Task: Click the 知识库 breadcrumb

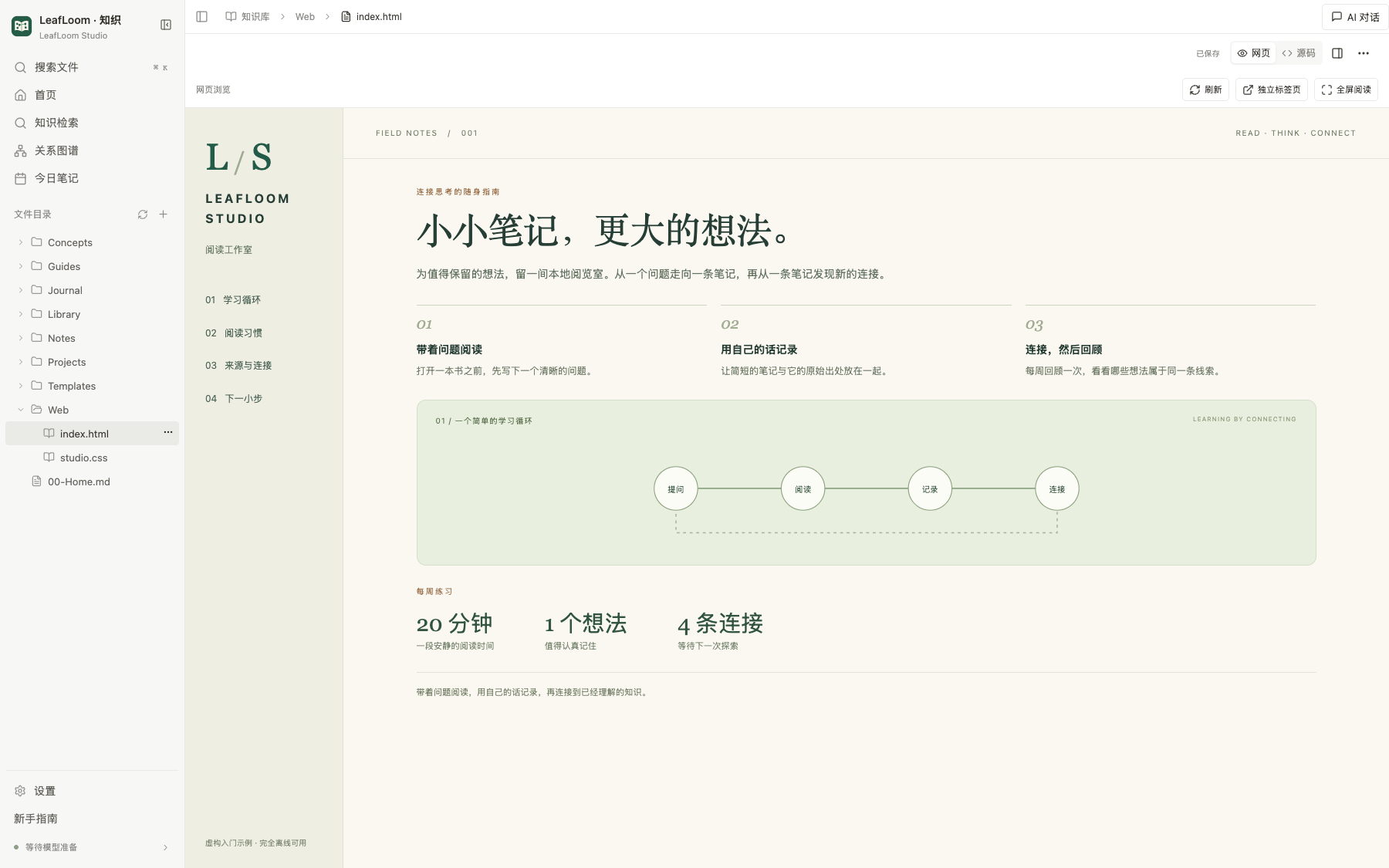Action: (248, 16)
